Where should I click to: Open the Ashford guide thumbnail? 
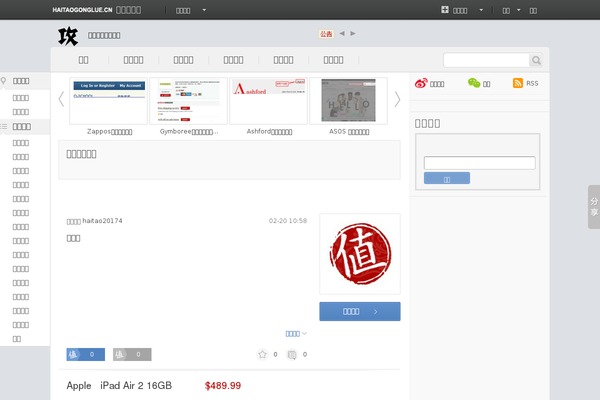pyautogui.click(x=268, y=101)
